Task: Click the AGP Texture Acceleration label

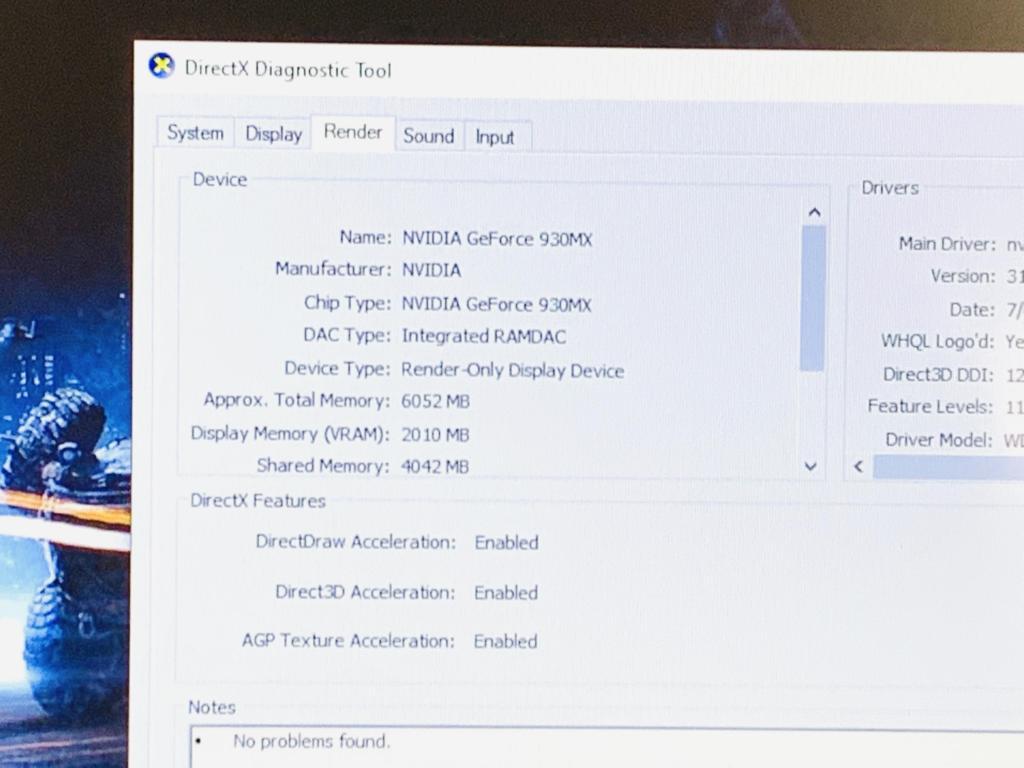Action: [x=348, y=641]
